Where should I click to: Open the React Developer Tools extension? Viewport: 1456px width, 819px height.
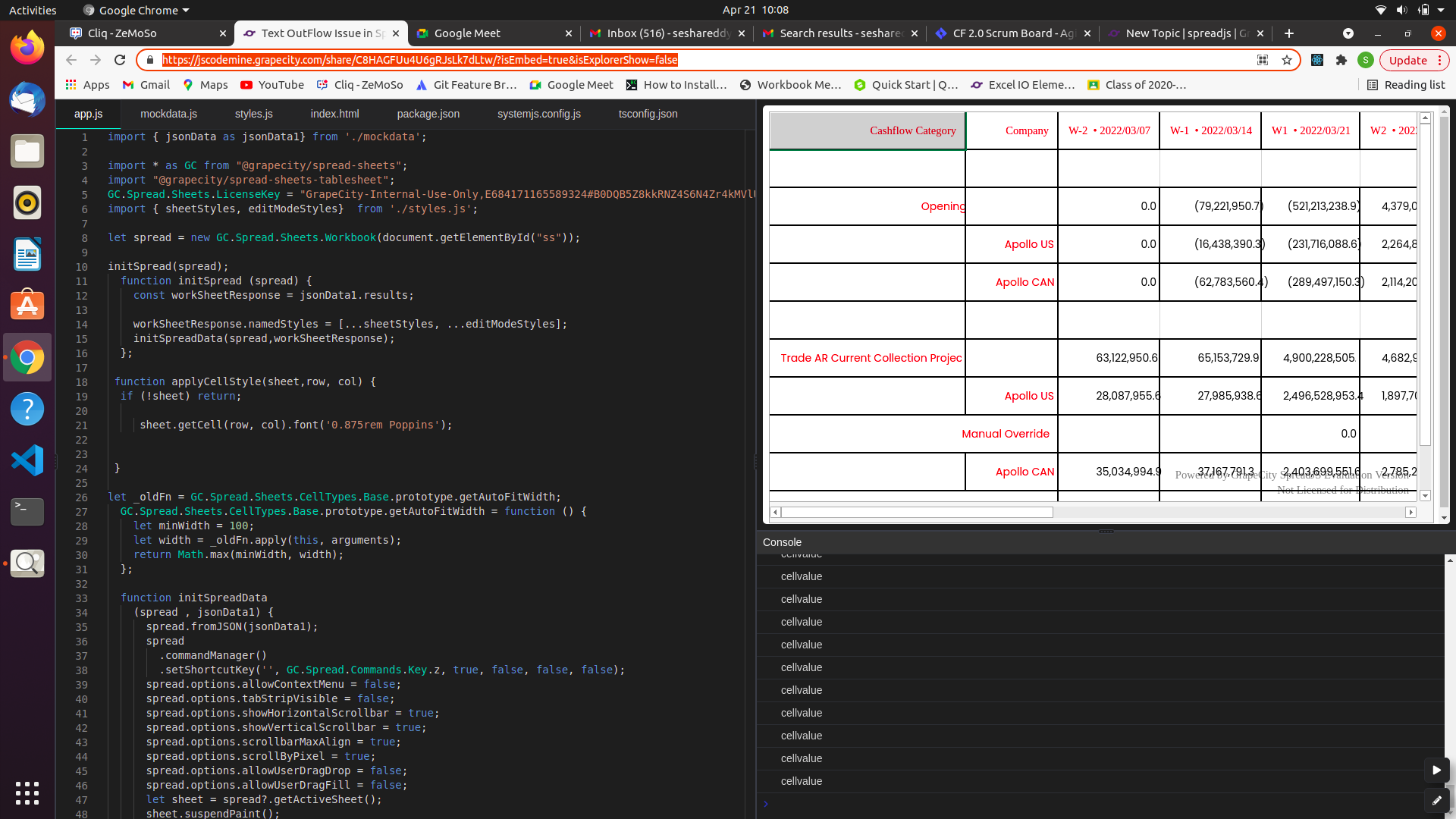click(1317, 61)
